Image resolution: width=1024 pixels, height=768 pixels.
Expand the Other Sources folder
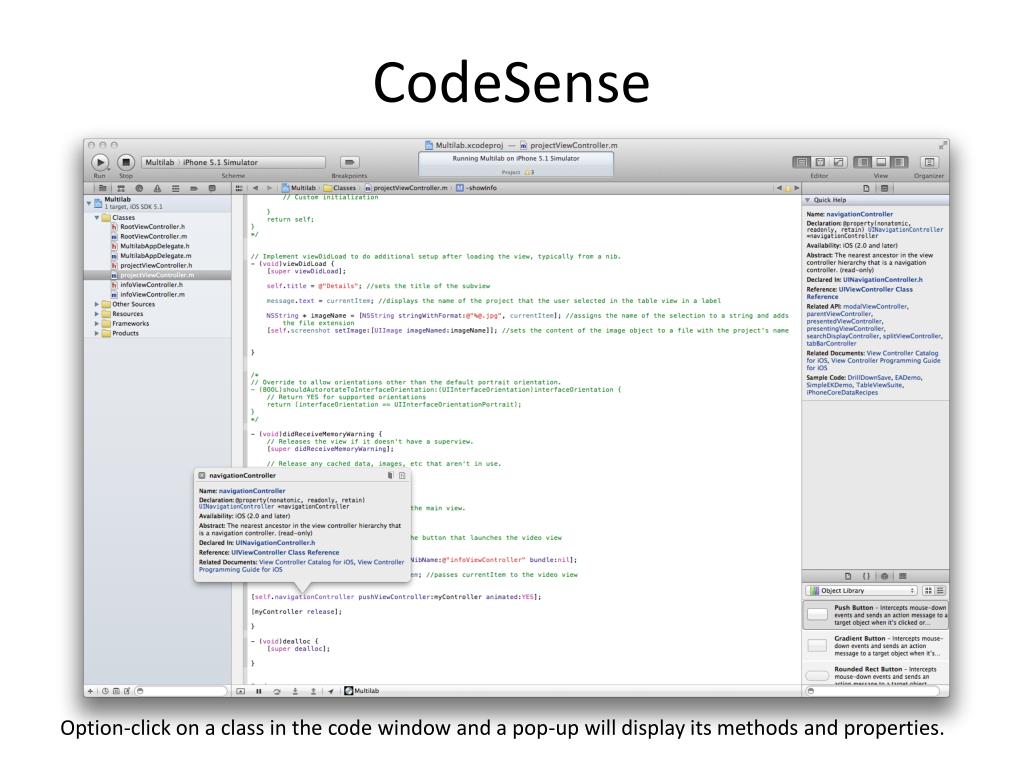pos(97,304)
